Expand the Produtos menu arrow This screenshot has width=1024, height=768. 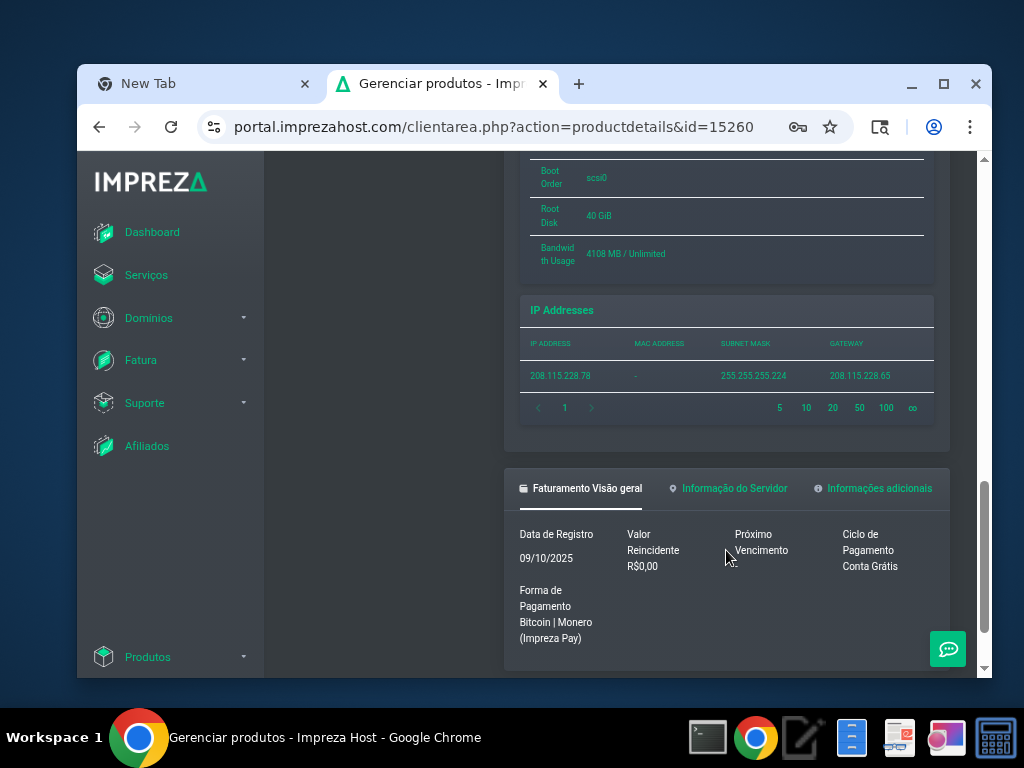coord(244,657)
